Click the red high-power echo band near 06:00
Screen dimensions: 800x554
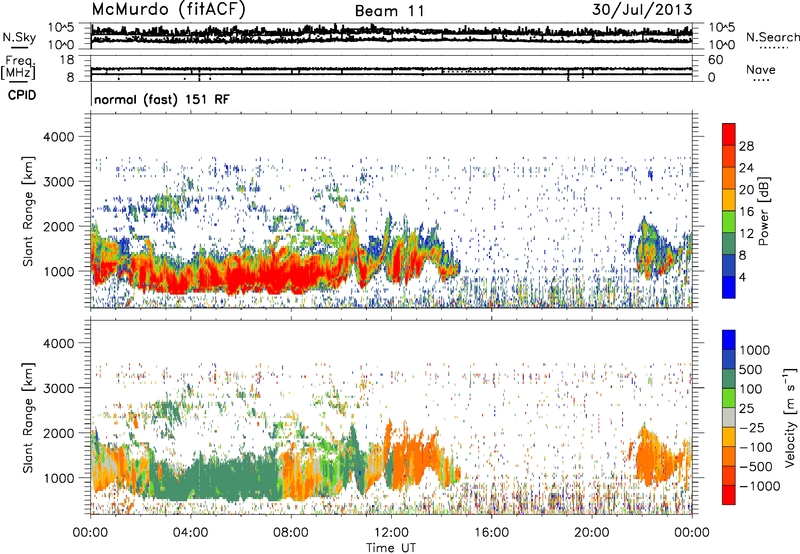point(242,275)
